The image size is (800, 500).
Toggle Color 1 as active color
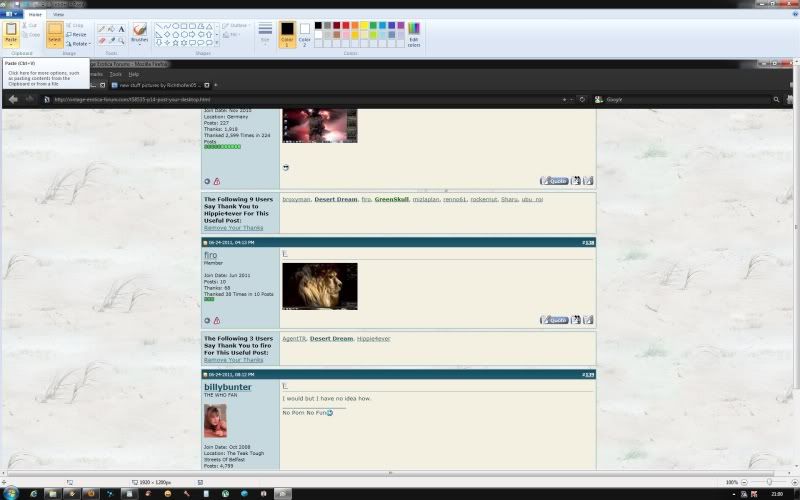pos(287,33)
